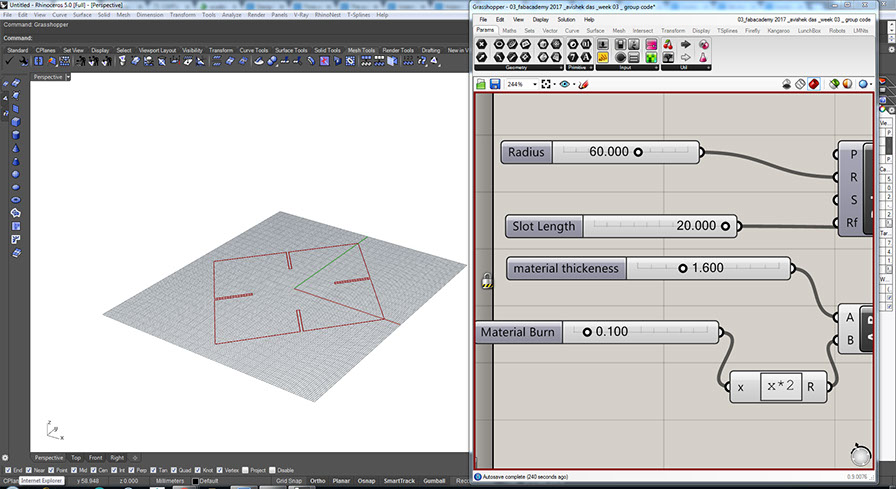896x489 pixels.
Task: Save the Grasshopper document with the floppy icon
Action: 495,84
